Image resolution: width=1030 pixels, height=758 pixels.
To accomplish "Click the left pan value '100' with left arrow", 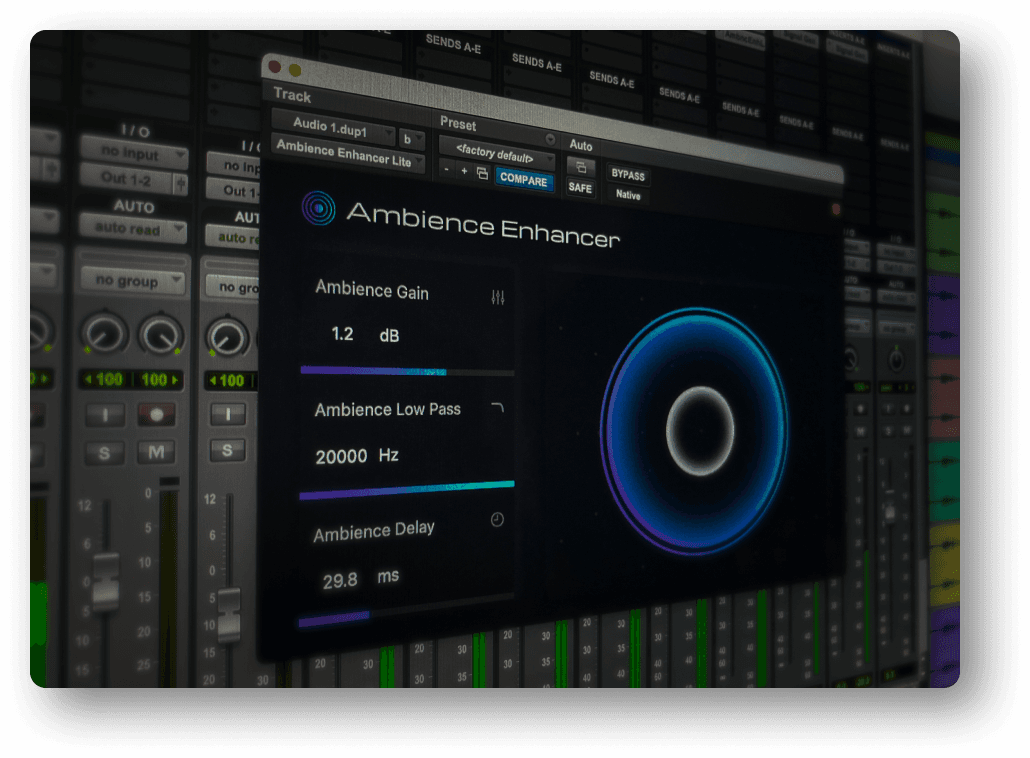I will (104, 380).
